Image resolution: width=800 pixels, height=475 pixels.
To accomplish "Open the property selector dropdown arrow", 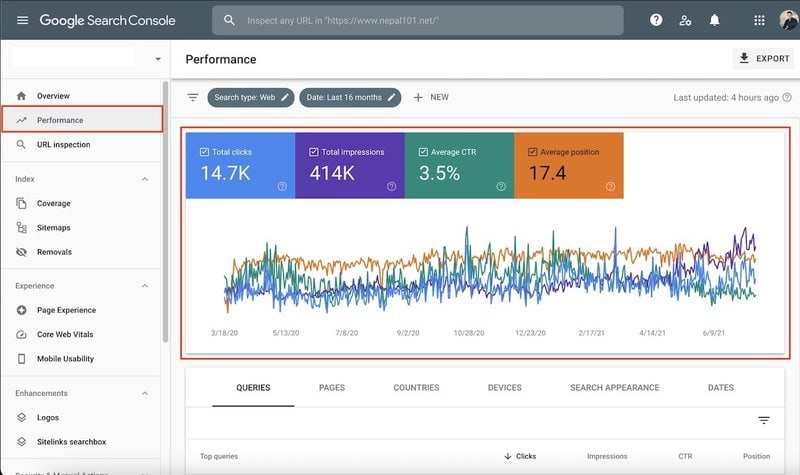I will [158, 59].
